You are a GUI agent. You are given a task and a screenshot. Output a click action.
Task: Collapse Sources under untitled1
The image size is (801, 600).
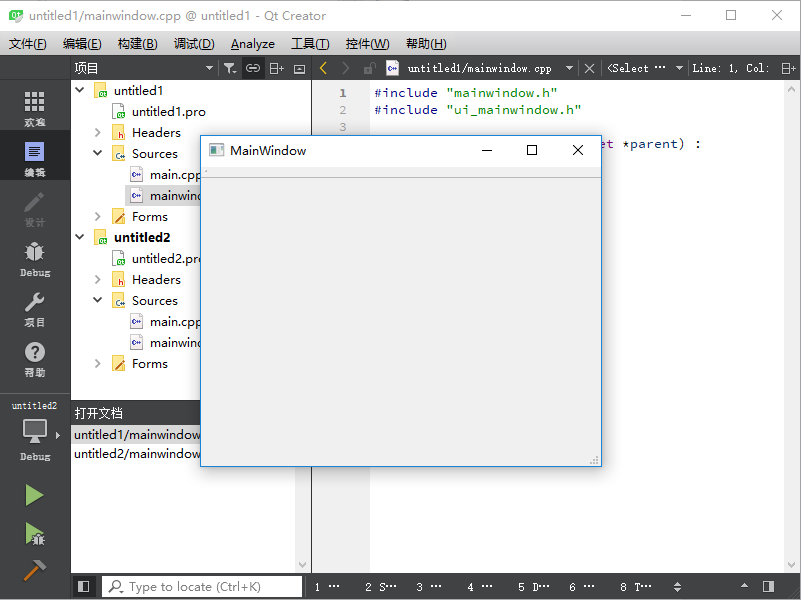coord(98,153)
